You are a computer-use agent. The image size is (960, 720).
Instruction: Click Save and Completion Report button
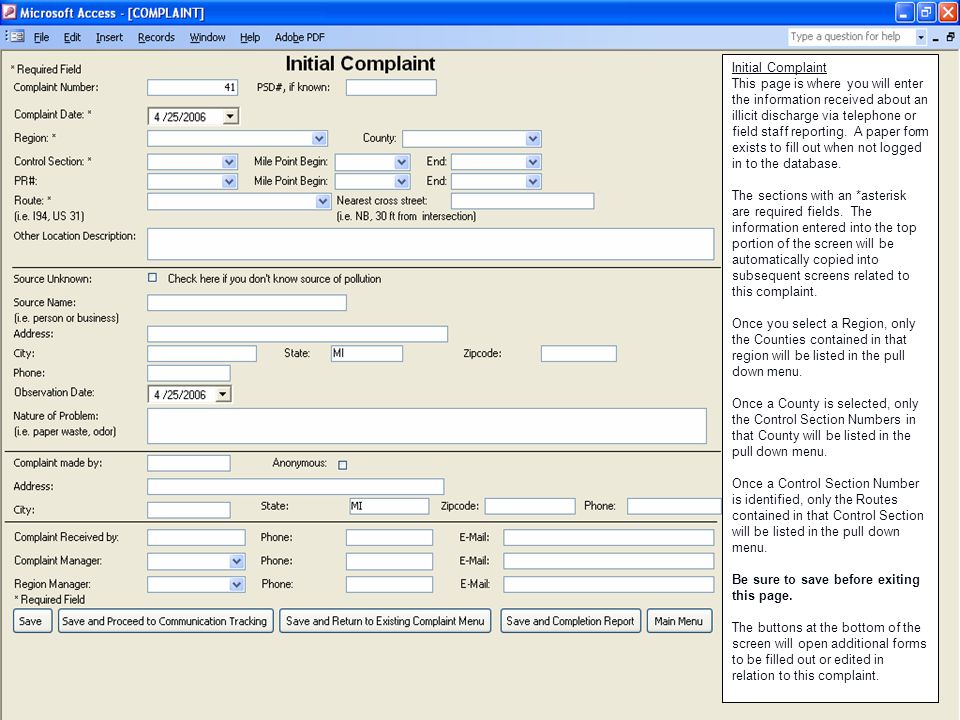point(570,621)
